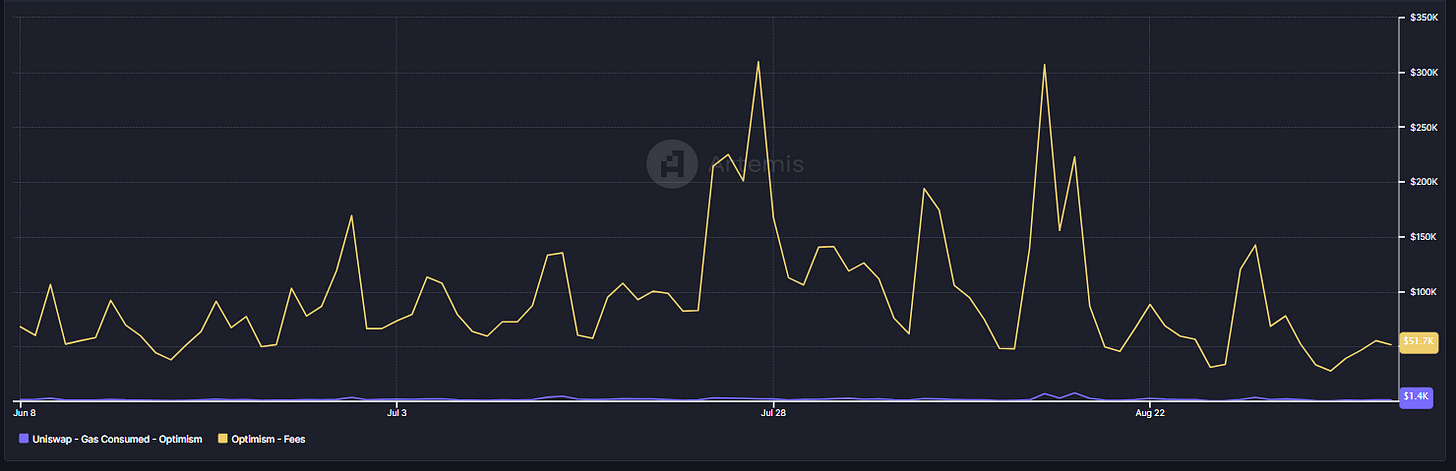Click the Artemis logo watermark icon
Viewport: 1456px width, 471px height.
672,164
